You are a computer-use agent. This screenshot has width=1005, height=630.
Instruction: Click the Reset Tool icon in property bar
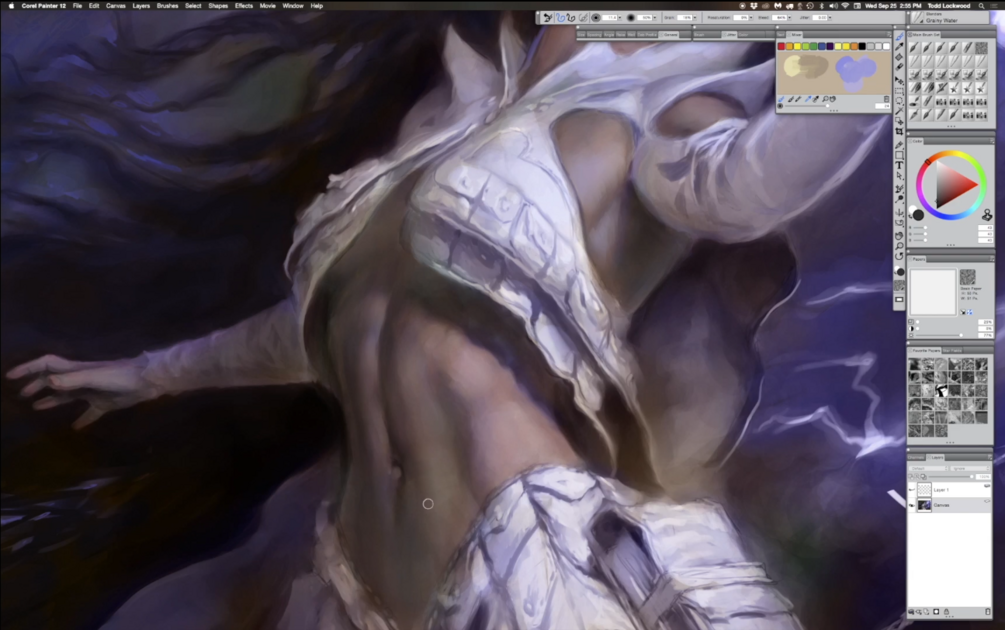tap(547, 18)
